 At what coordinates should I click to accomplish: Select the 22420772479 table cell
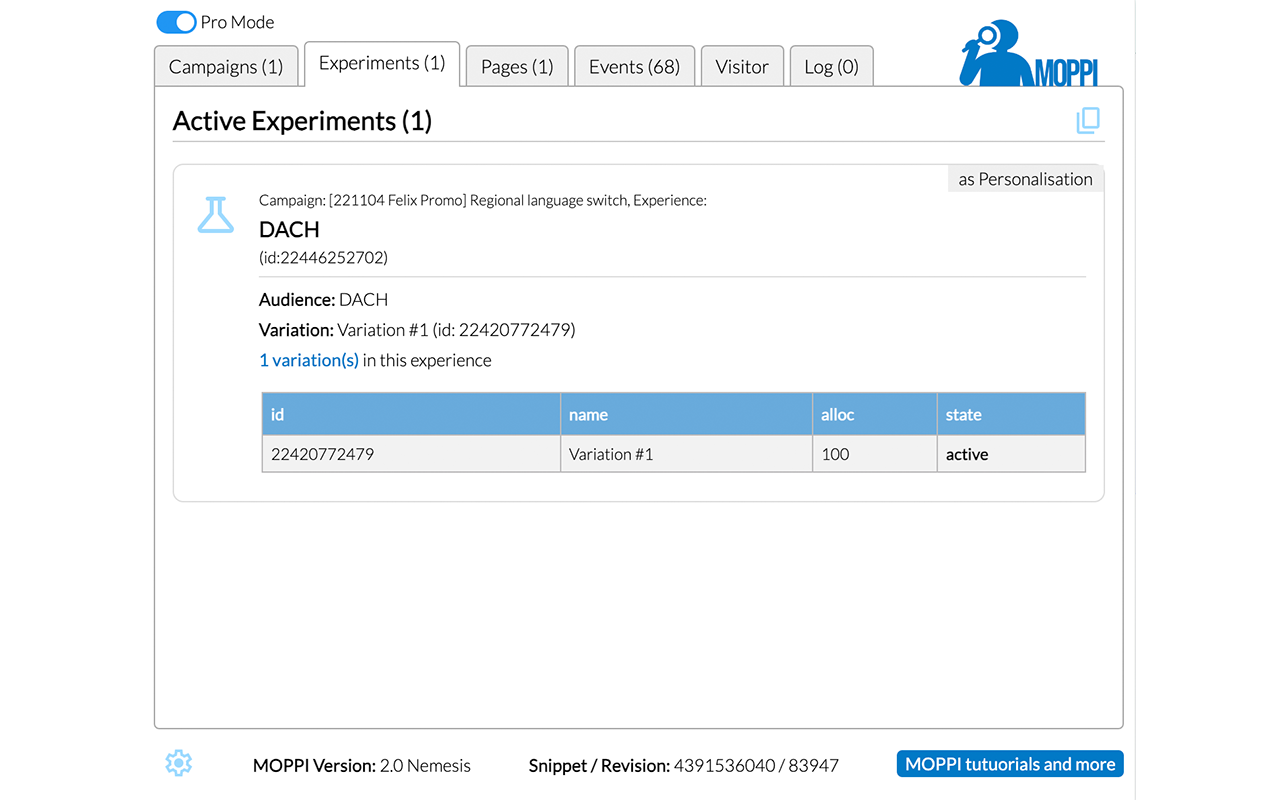click(x=411, y=454)
